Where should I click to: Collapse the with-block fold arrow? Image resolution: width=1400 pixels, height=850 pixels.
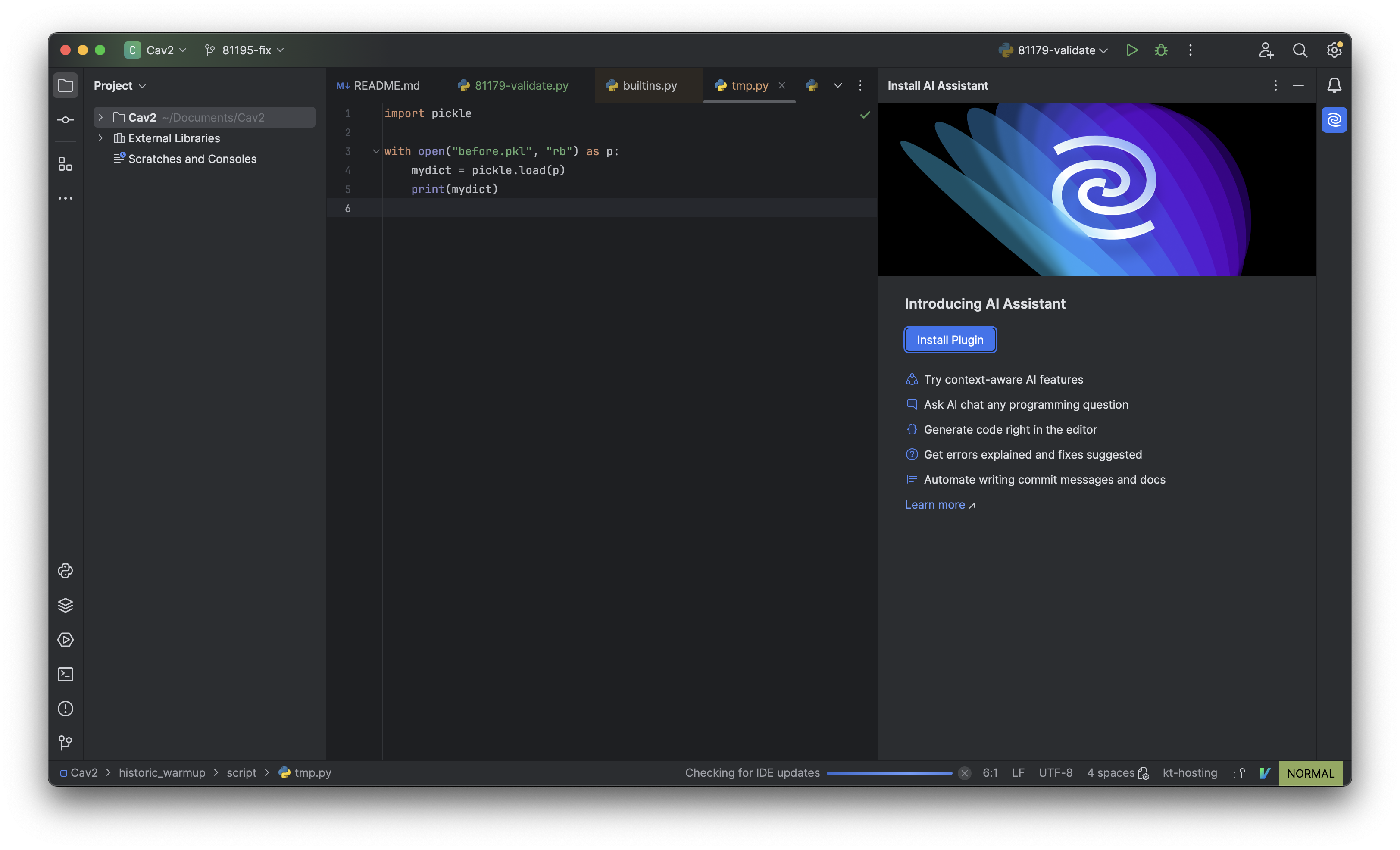coord(375,151)
